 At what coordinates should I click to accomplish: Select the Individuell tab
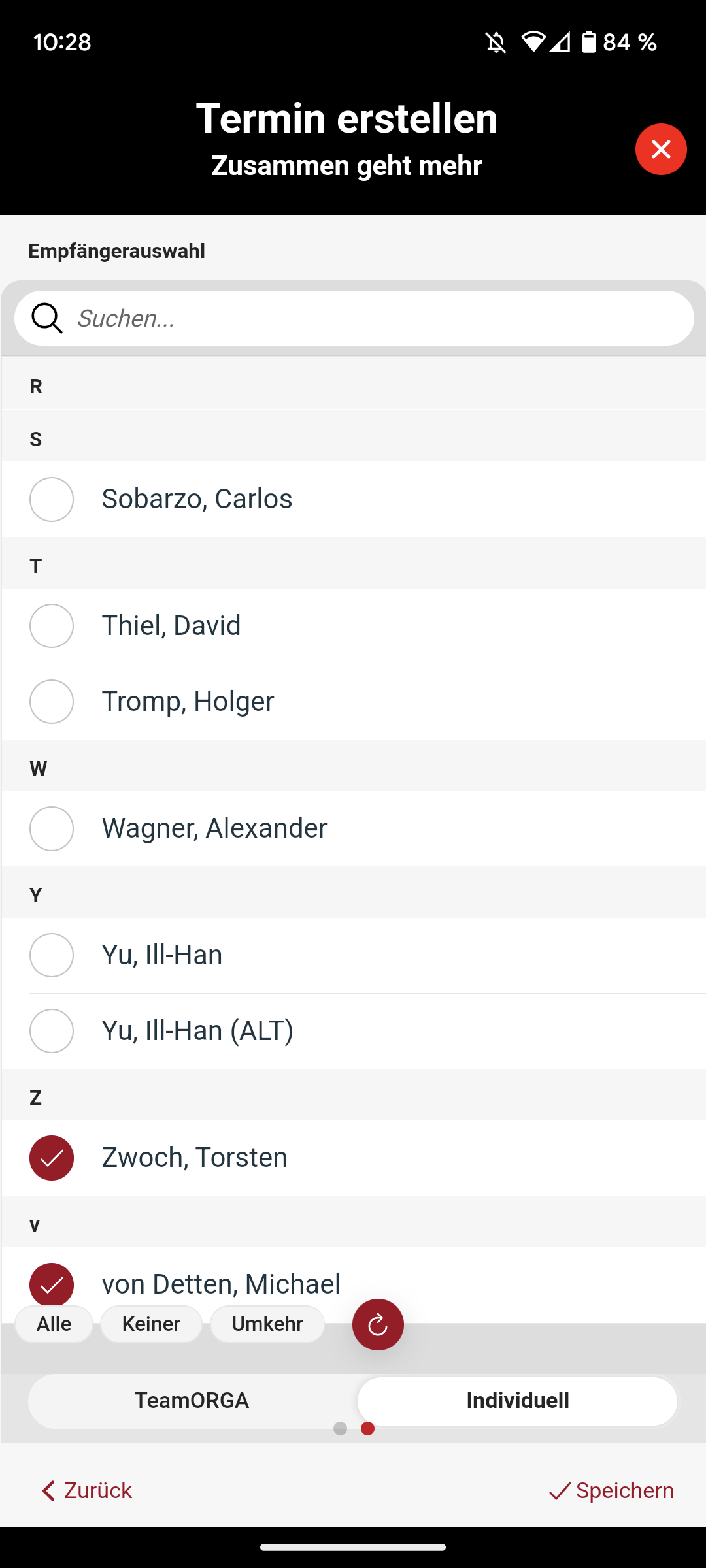pyautogui.click(x=517, y=1401)
